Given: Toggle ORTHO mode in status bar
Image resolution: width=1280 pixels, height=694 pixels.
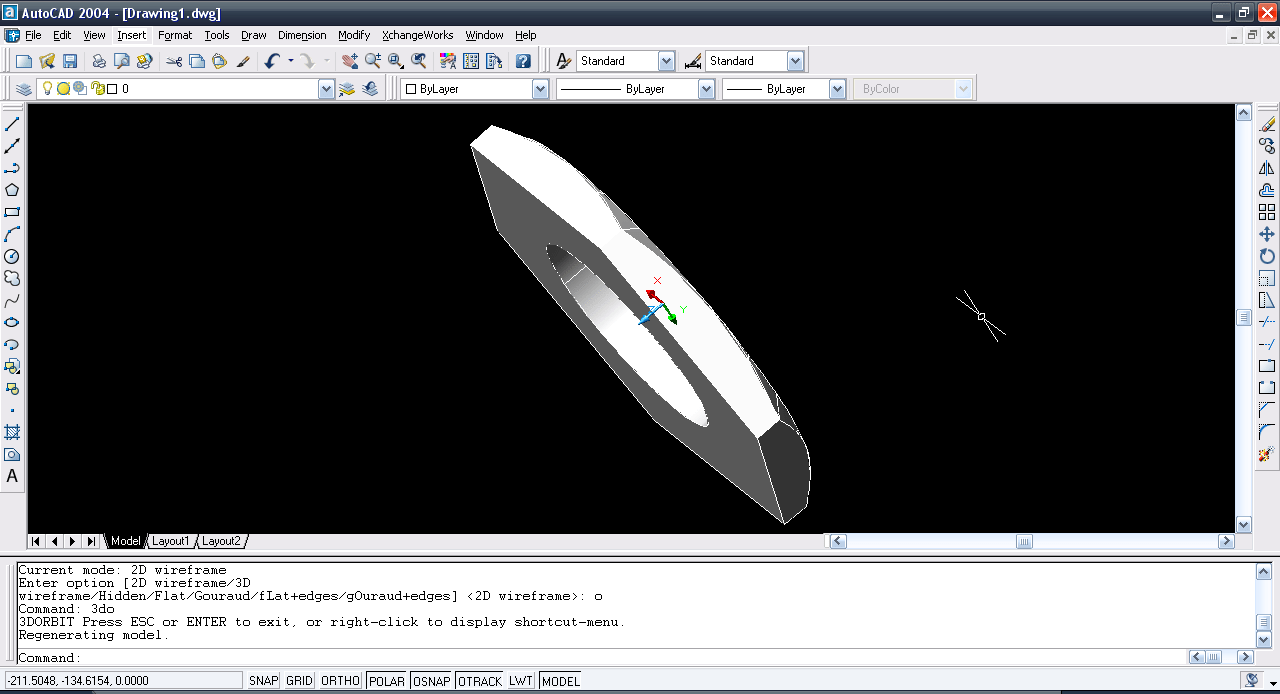Looking at the screenshot, I should click(x=340, y=681).
